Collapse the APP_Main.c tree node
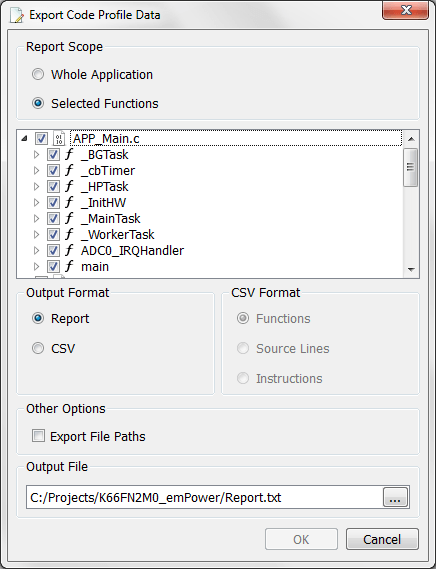 (24, 138)
